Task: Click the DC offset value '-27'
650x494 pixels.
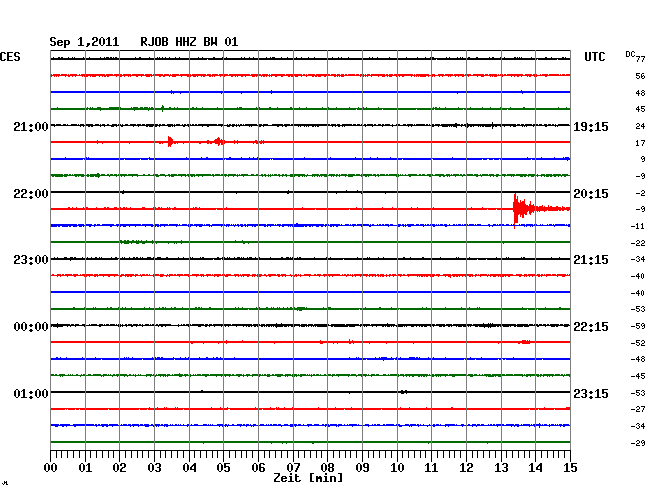Action: pyautogui.click(x=638, y=409)
